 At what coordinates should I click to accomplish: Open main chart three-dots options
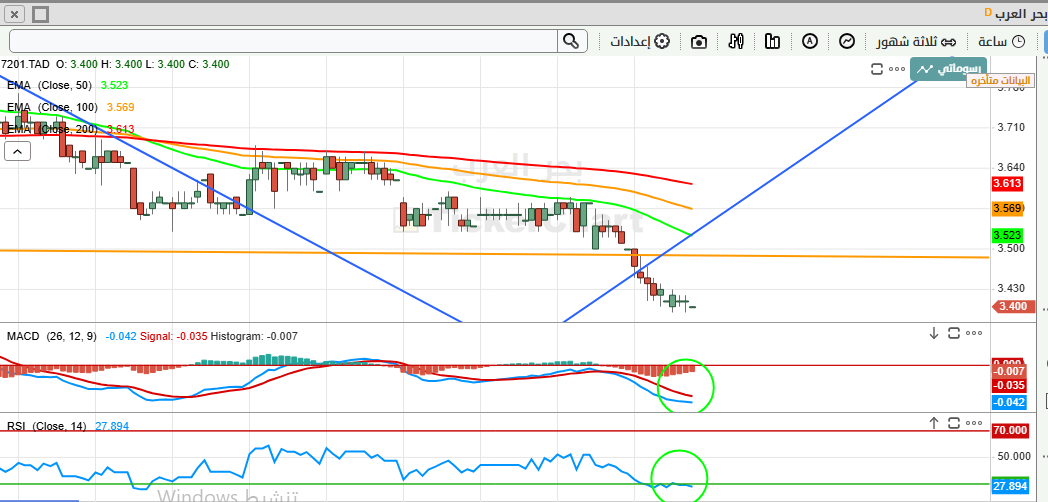coord(897,69)
